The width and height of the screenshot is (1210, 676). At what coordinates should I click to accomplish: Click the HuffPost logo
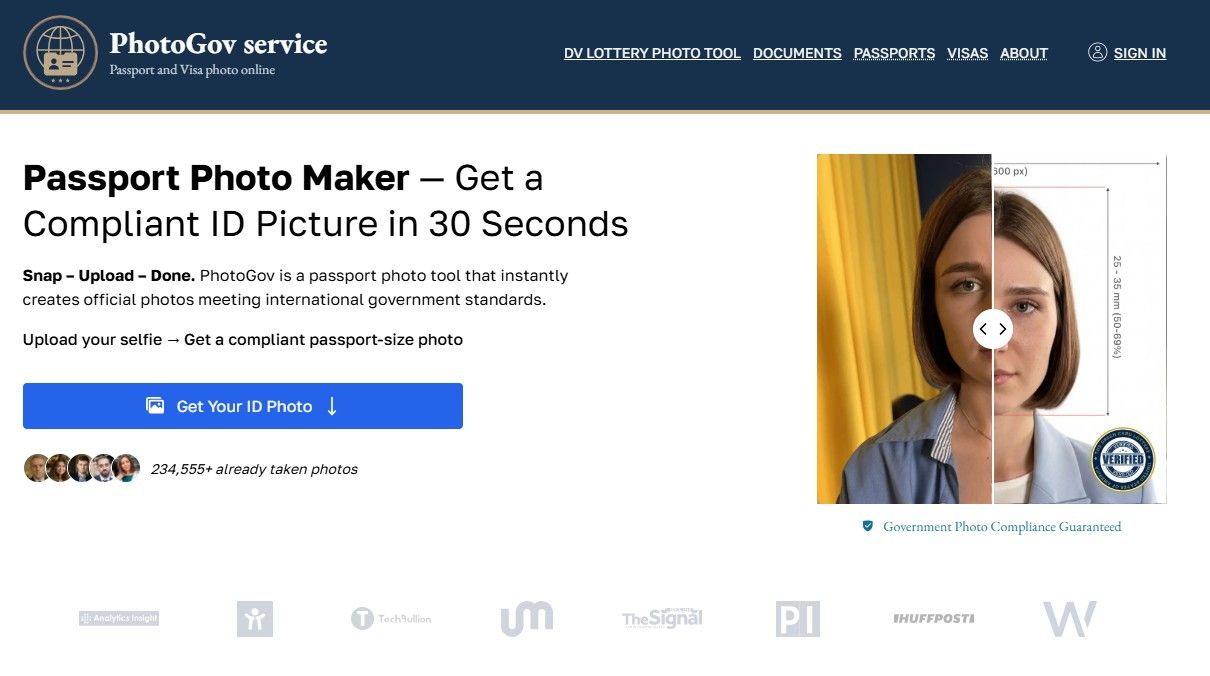(933, 619)
